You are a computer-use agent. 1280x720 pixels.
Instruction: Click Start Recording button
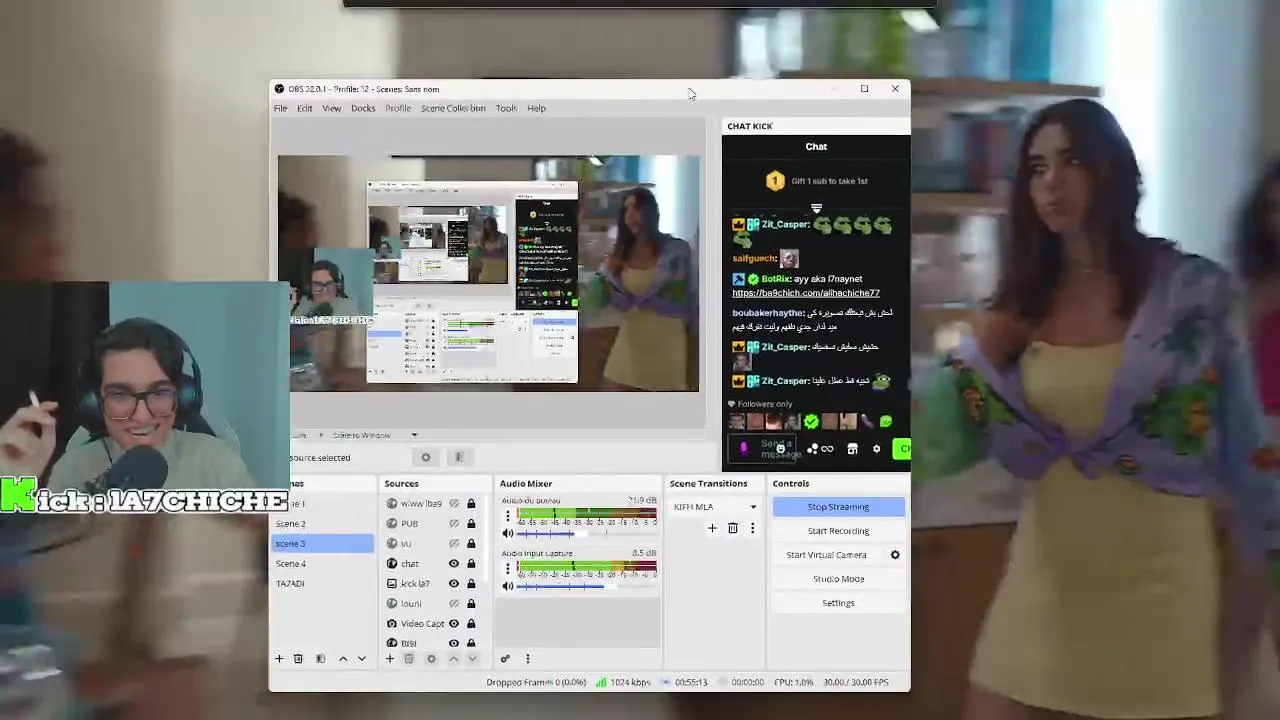[x=838, y=531]
